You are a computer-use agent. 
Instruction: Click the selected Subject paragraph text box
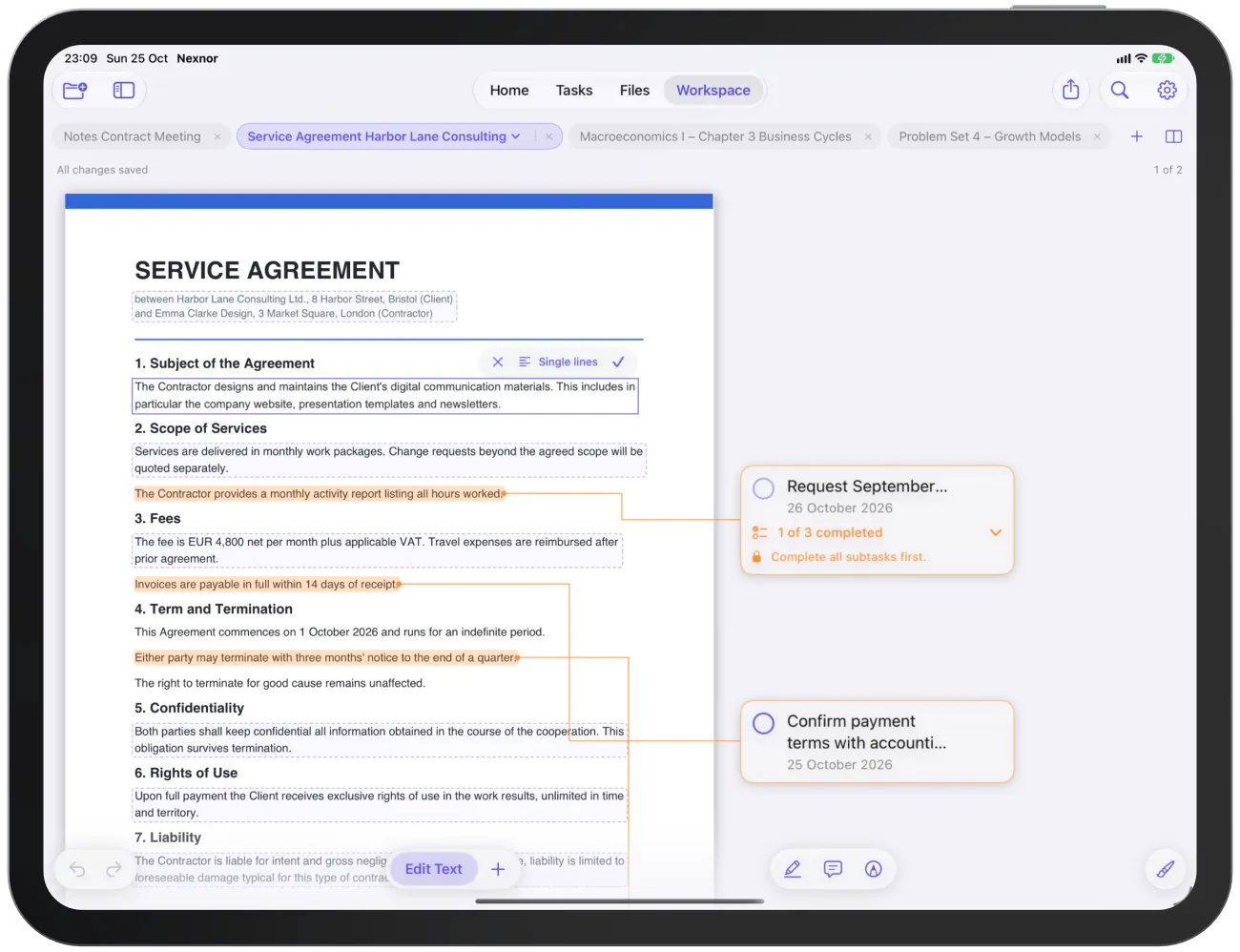[385, 396]
